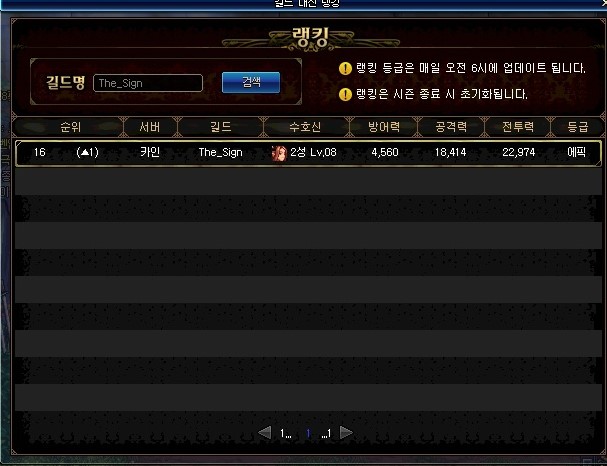Select the 수호신 guardian column header
607x466 pixels.
(x=306, y=127)
